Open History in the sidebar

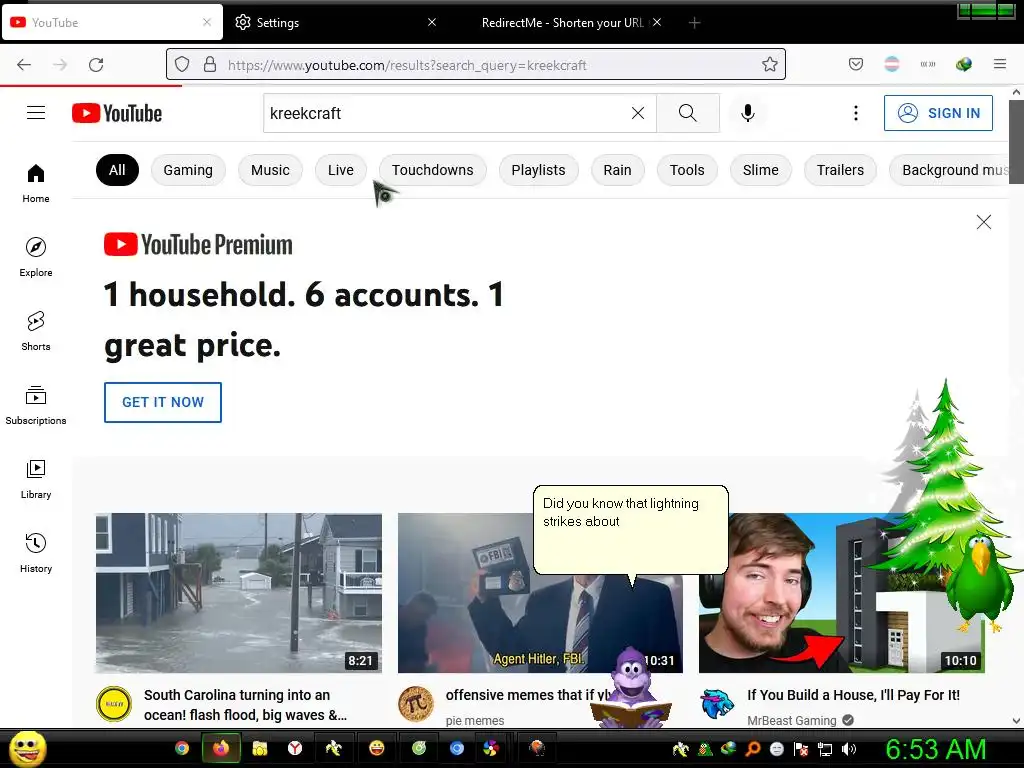pos(36,553)
